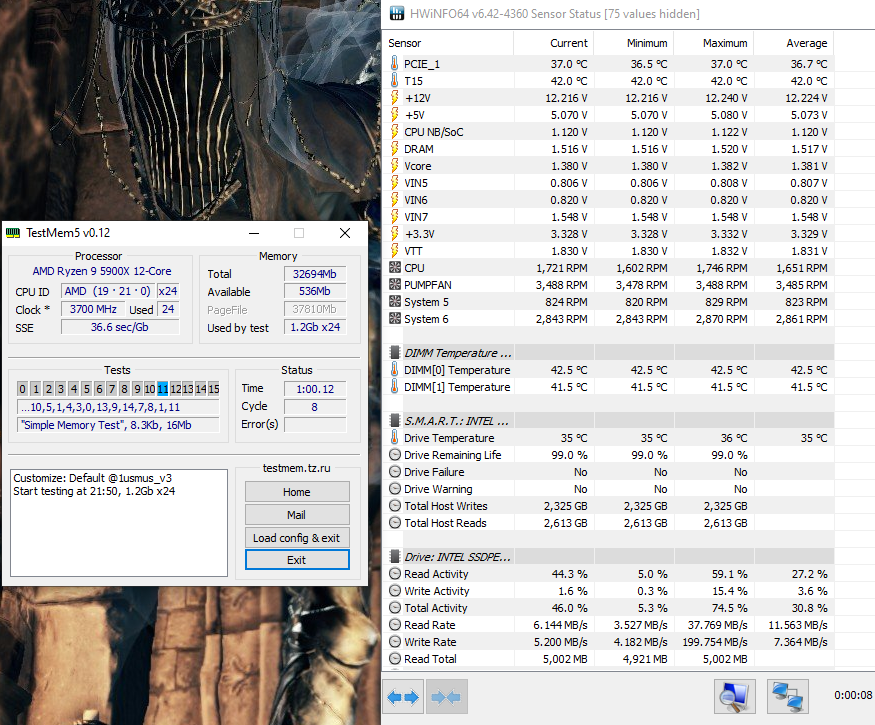This screenshot has width=875, height=725.
Task: Select the Total Host Writes row label
Action: [445, 506]
